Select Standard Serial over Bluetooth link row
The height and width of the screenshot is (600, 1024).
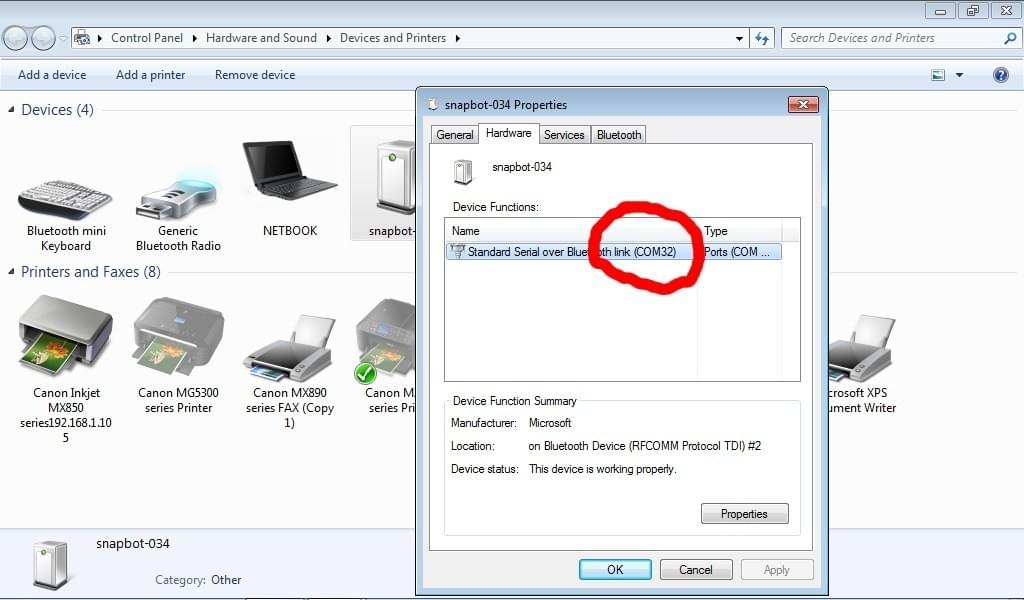[x=613, y=251]
